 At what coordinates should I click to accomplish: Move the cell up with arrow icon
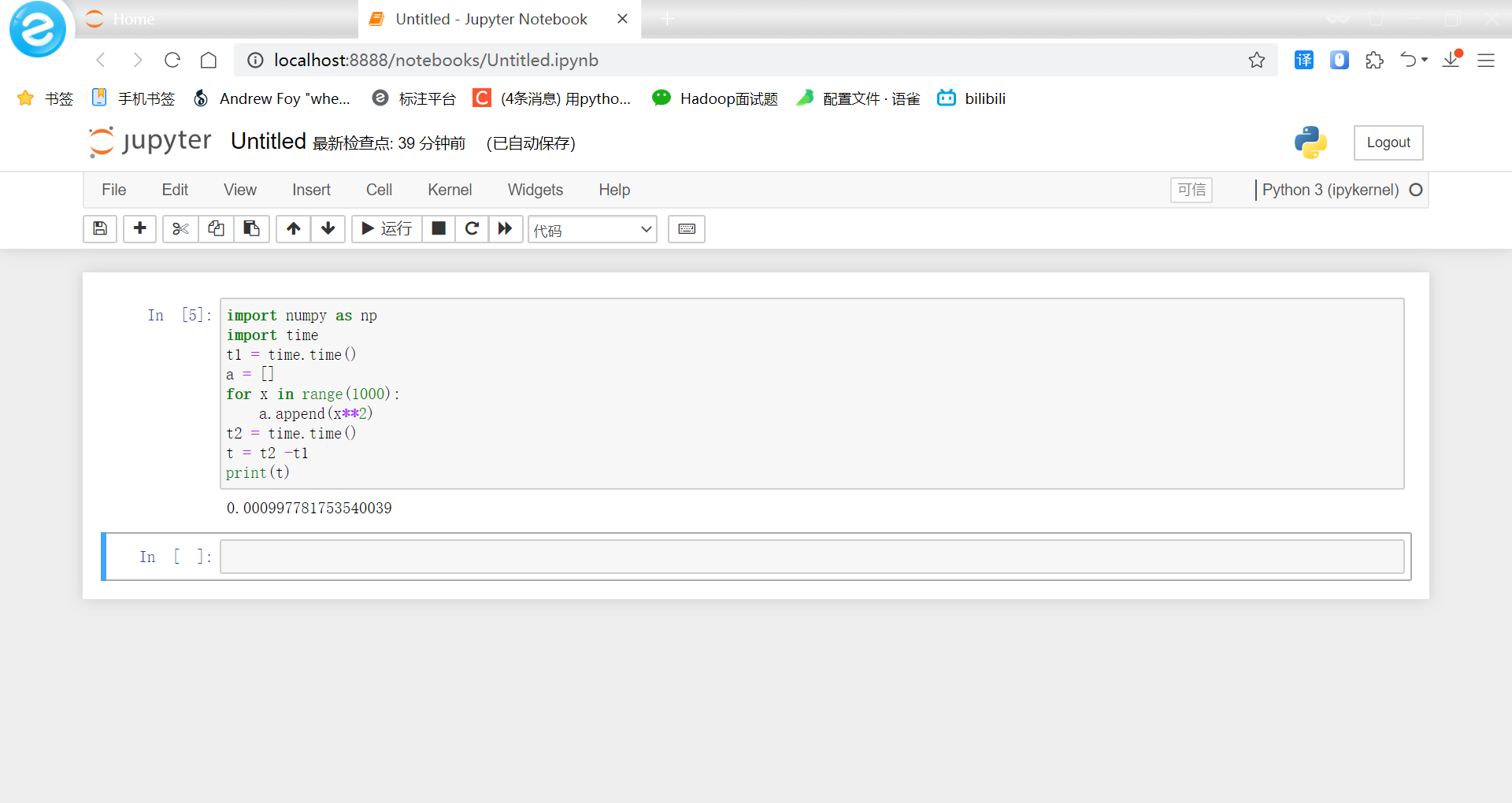click(293, 229)
